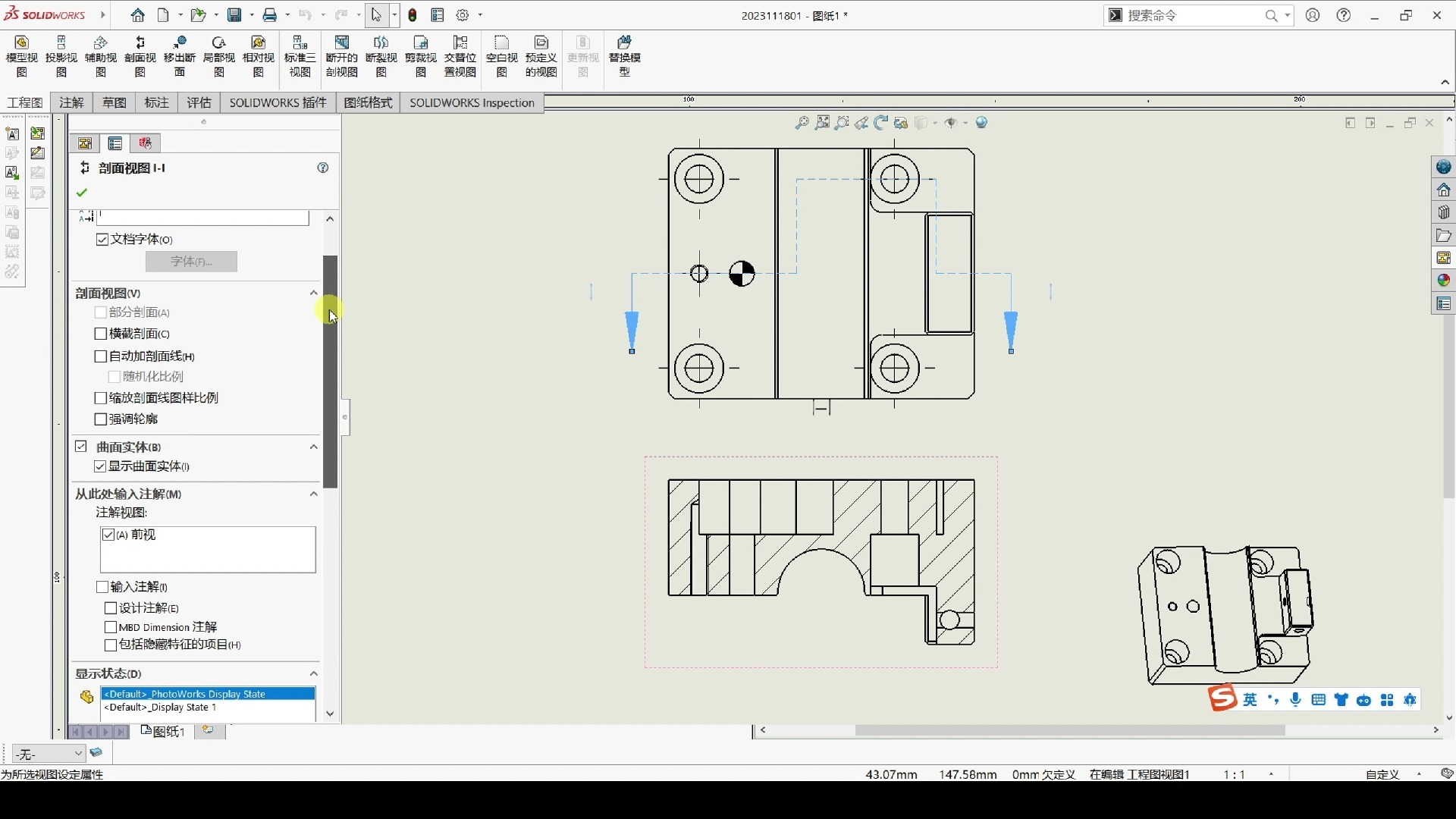
Task: Collapse the 显示状态(D) section
Action: 313,673
